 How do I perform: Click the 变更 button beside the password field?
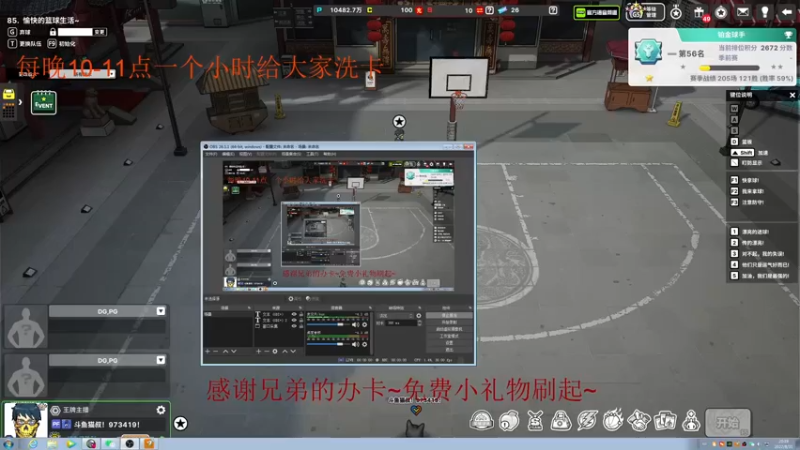coord(99,32)
